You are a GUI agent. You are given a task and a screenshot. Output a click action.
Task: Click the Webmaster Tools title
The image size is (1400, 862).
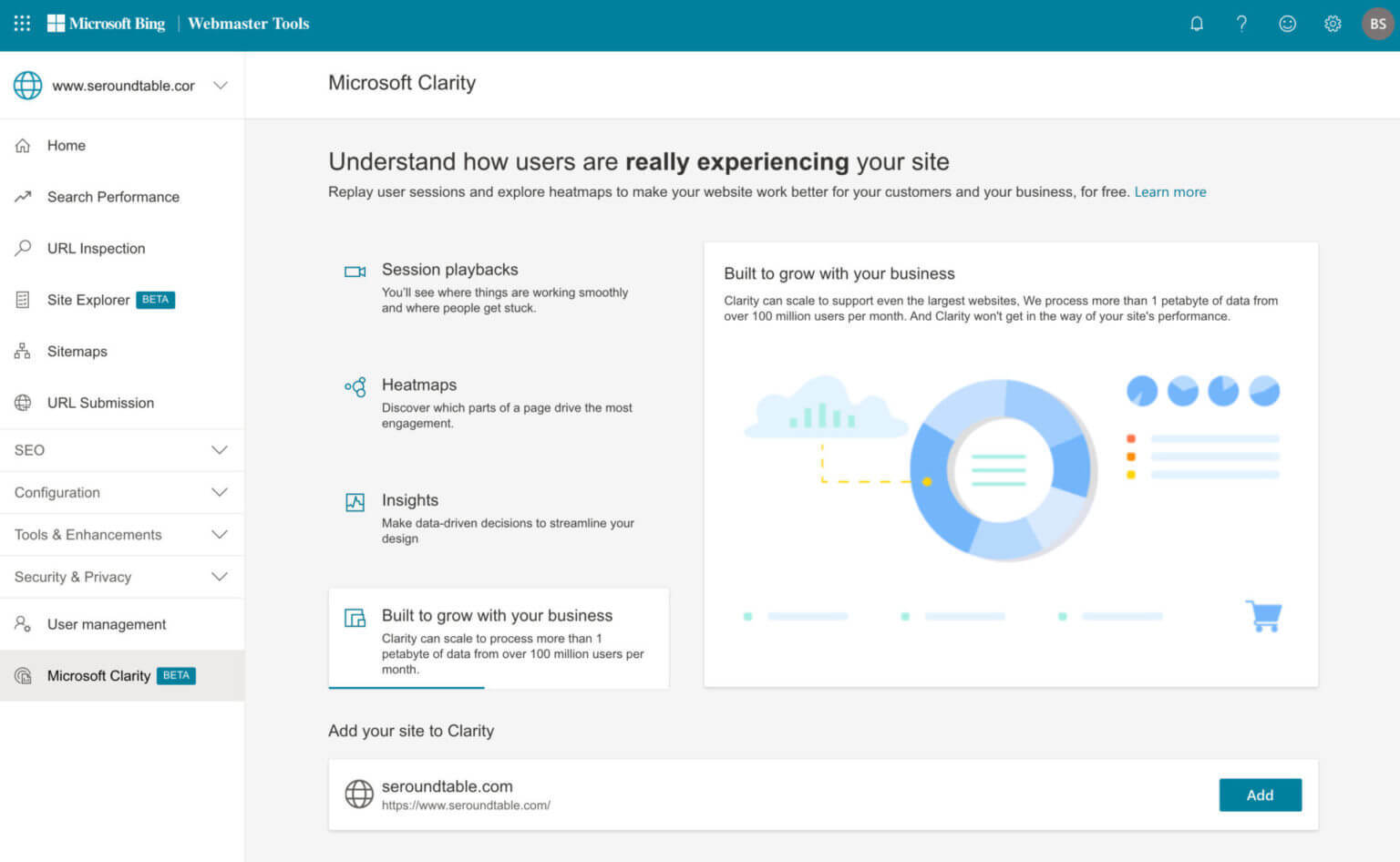(248, 23)
